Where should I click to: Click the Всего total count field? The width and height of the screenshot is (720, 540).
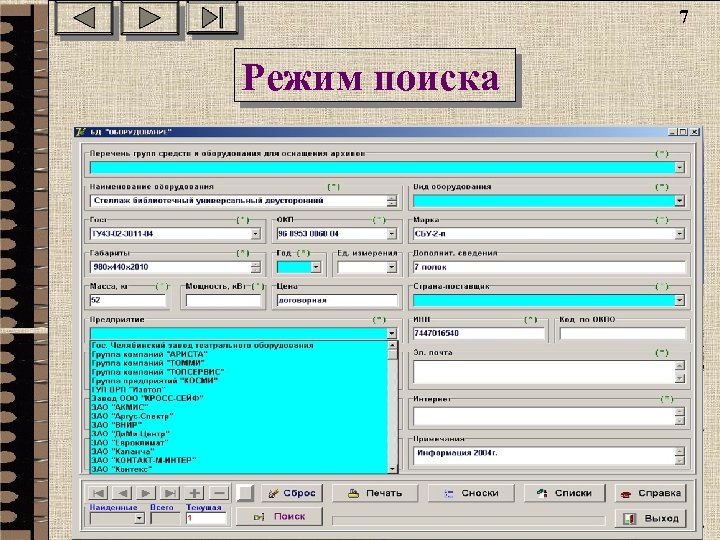(165, 518)
